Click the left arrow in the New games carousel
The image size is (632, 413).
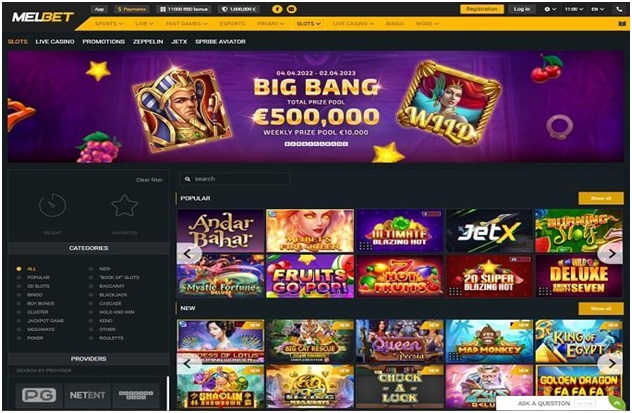click(188, 364)
